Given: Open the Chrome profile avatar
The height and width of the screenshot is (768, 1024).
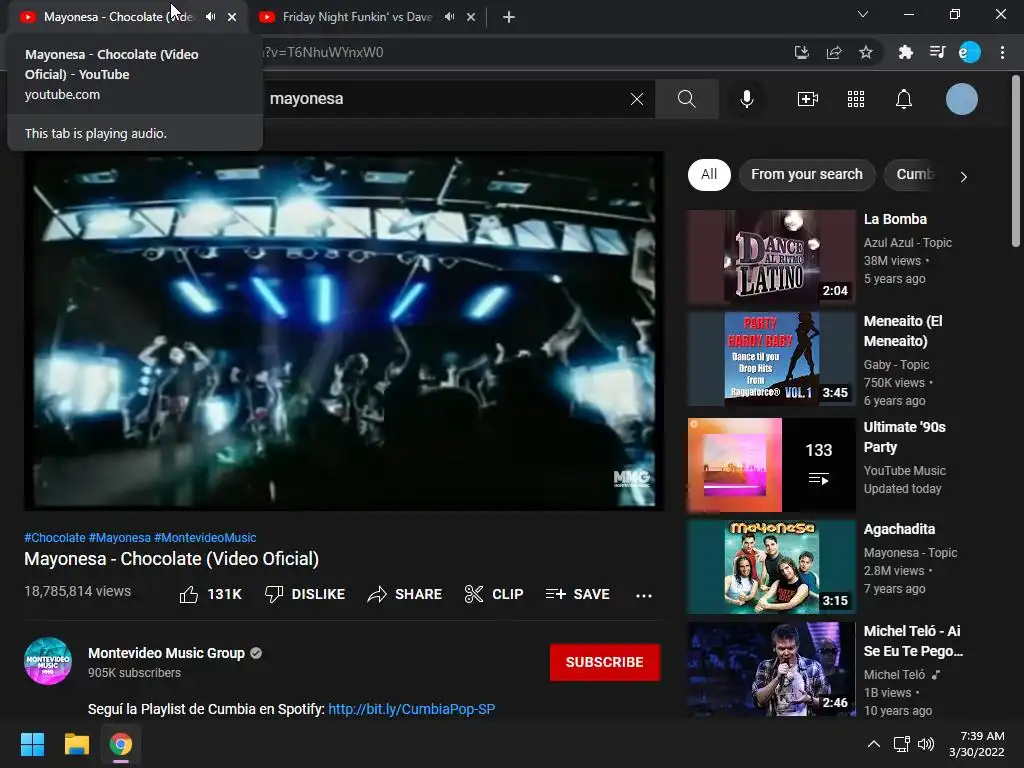Looking at the screenshot, I should point(970,52).
